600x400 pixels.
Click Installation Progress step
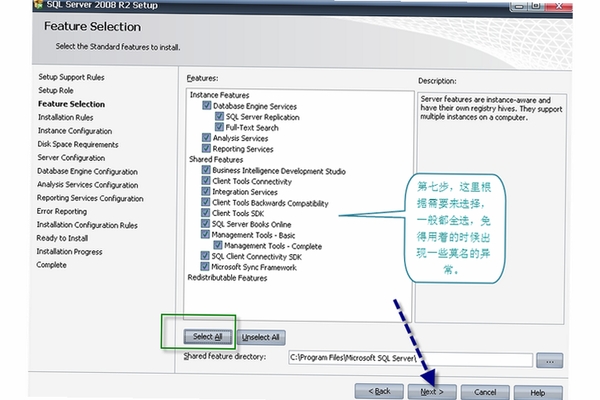point(69,251)
